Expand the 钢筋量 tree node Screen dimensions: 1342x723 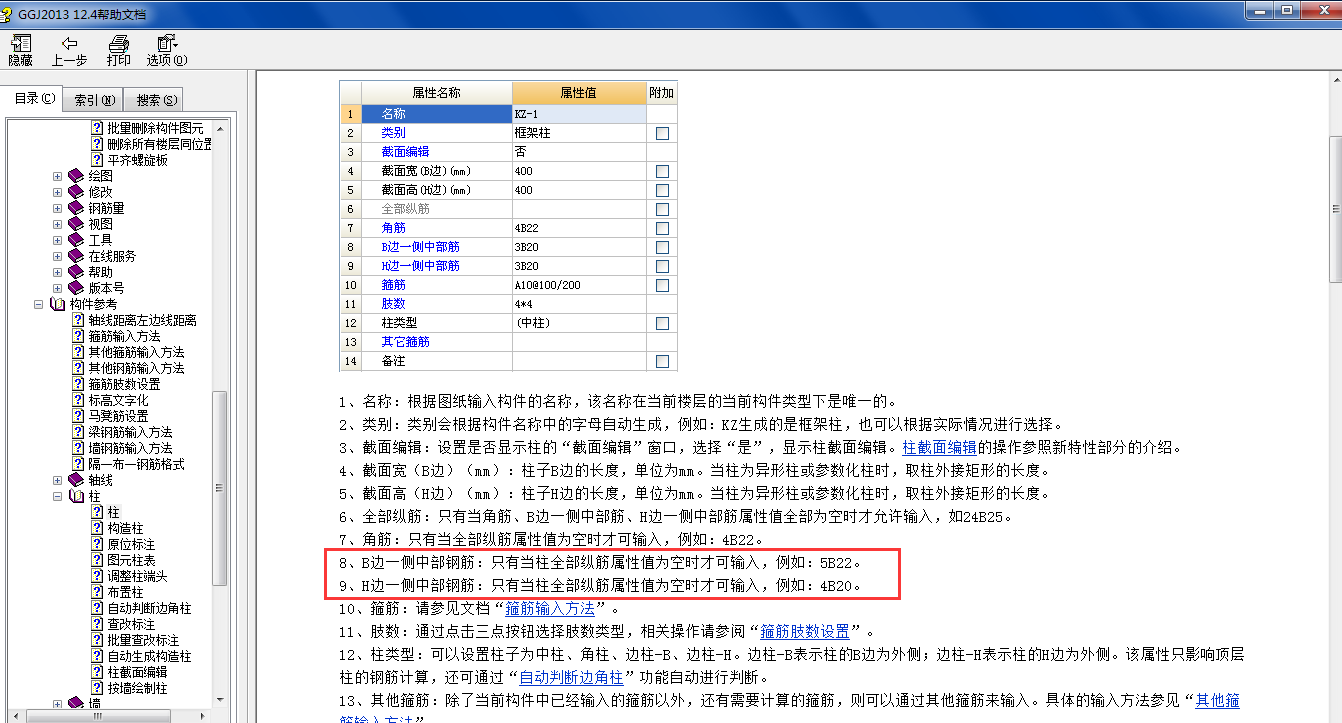pos(57,208)
